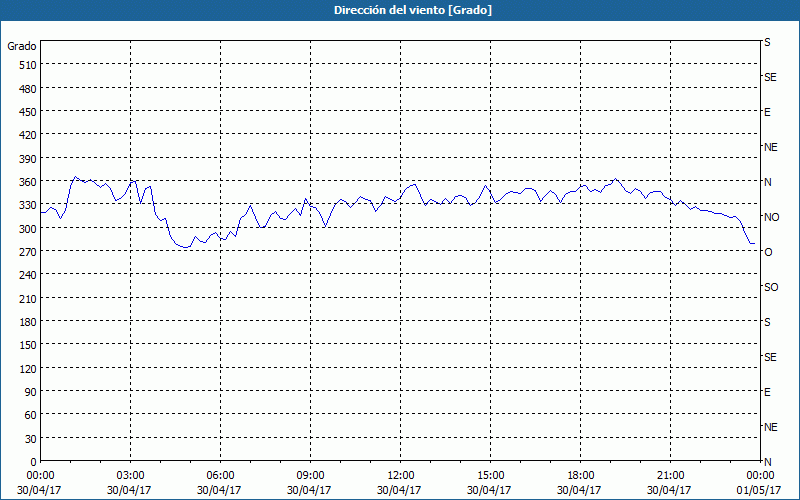
Task: Click the 15:00 time axis label
Action: [490, 476]
